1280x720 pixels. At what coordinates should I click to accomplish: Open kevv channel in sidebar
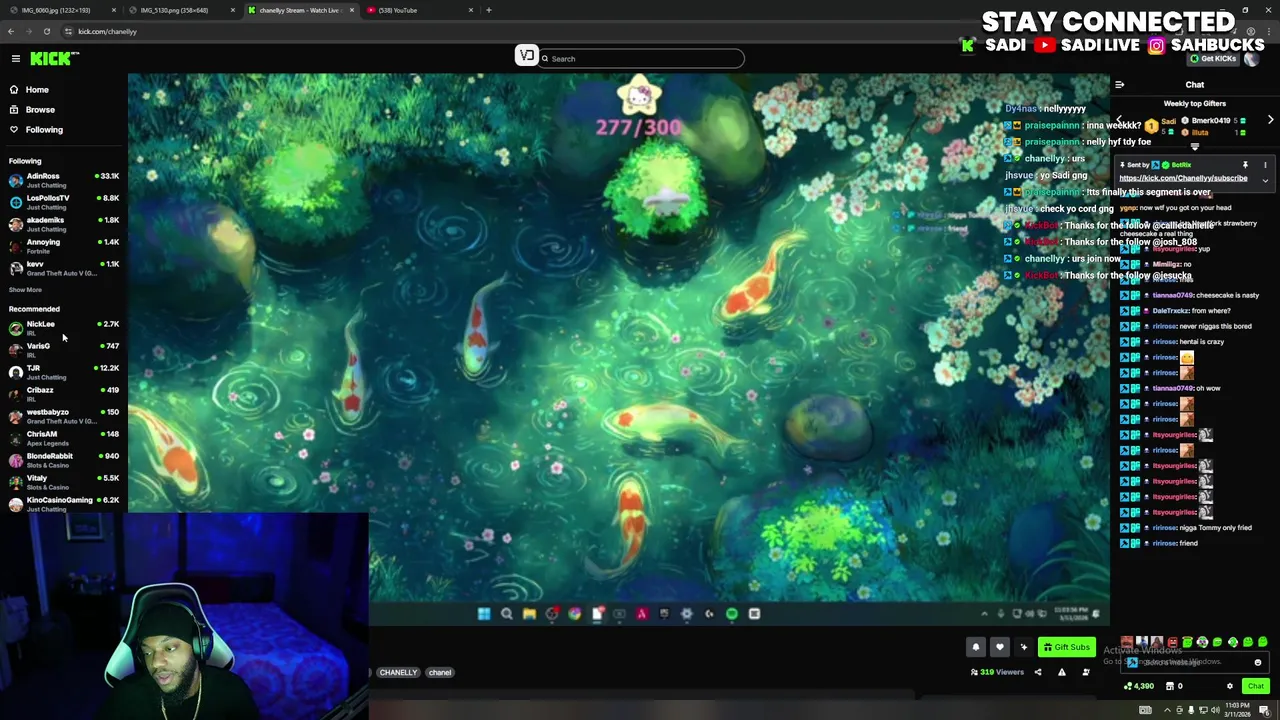[x=63, y=268]
